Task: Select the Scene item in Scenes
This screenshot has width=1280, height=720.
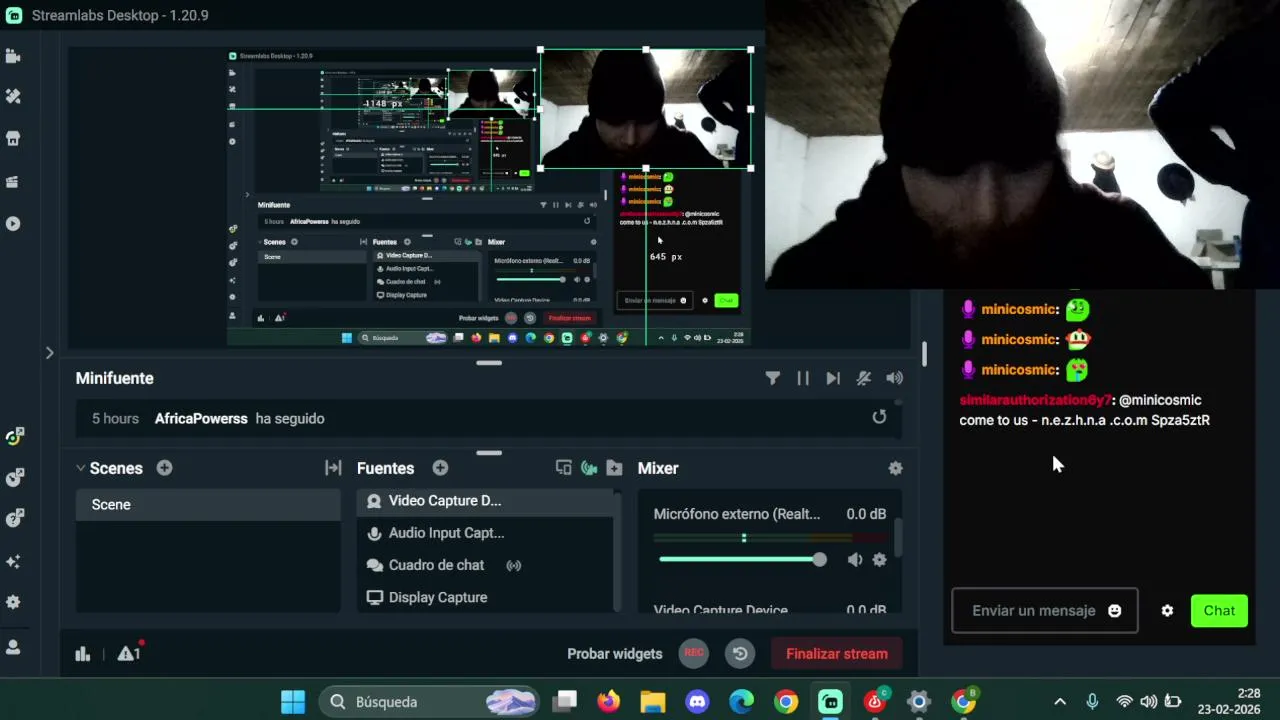Action: tap(208, 505)
